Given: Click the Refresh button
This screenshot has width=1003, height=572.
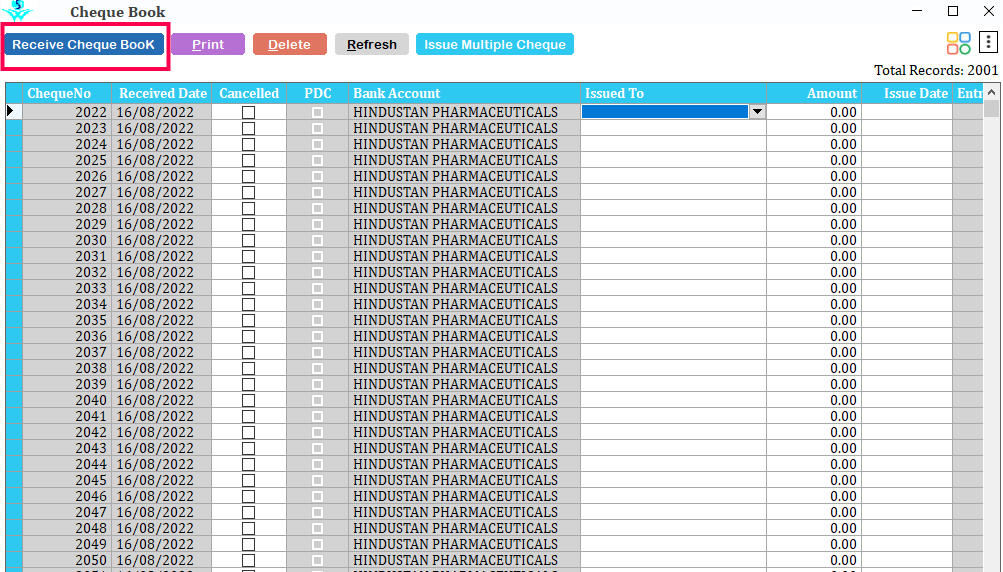Looking at the screenshot, I should (372, 45).
